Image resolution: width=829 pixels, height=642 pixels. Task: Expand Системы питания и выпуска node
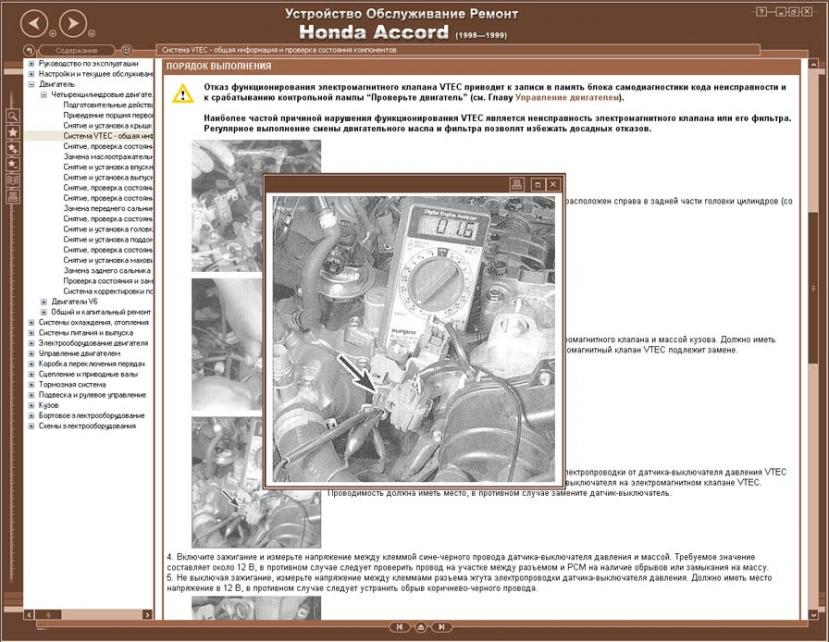(31, 333)
